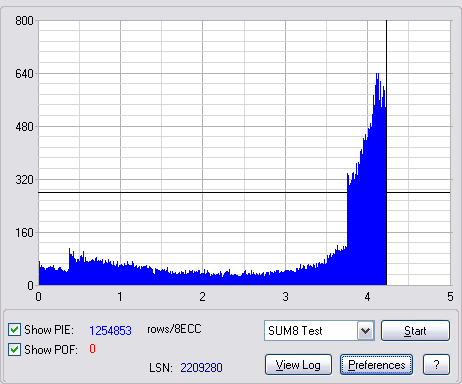Uncheck the Show POF checkbox
Screen dimensions: 462x384
click(14, 350)
